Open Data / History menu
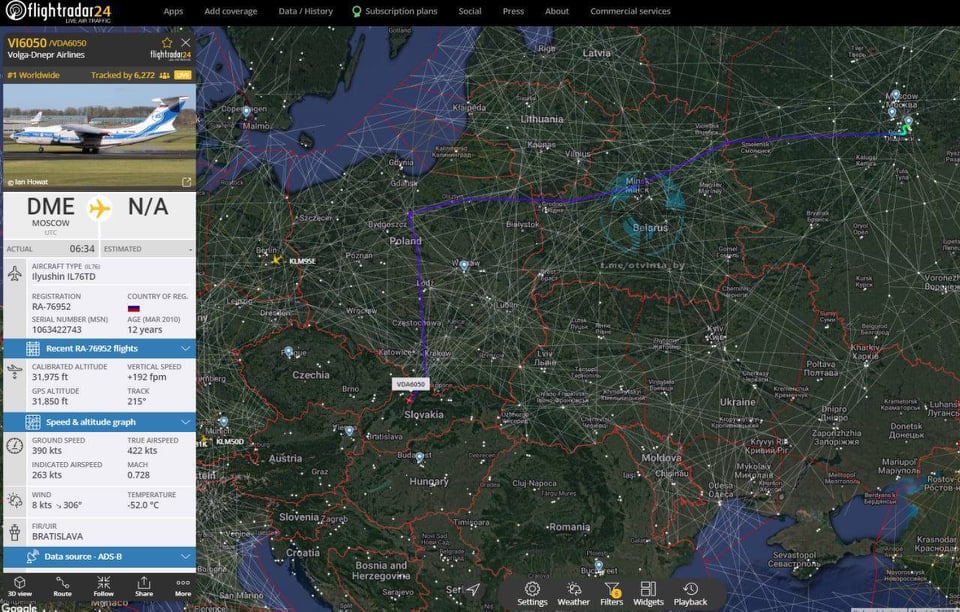This screenshot has width=960, height=612. [x=306, y=11]
